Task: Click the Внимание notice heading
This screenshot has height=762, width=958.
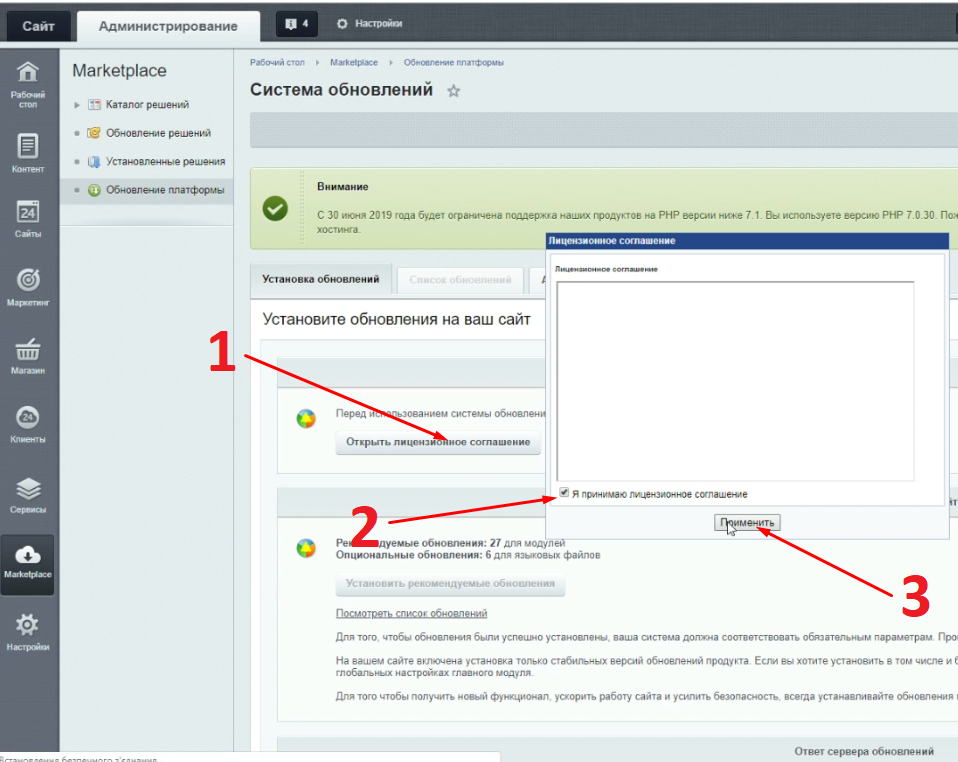Action: [342, 187]
